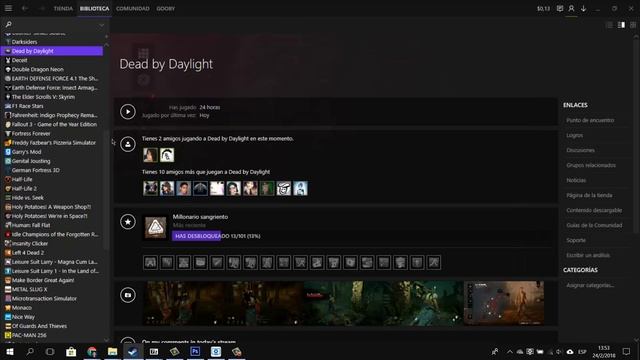640x360 pixels.
Task: Open the friends chat icon in header
Action: point(560,8)
